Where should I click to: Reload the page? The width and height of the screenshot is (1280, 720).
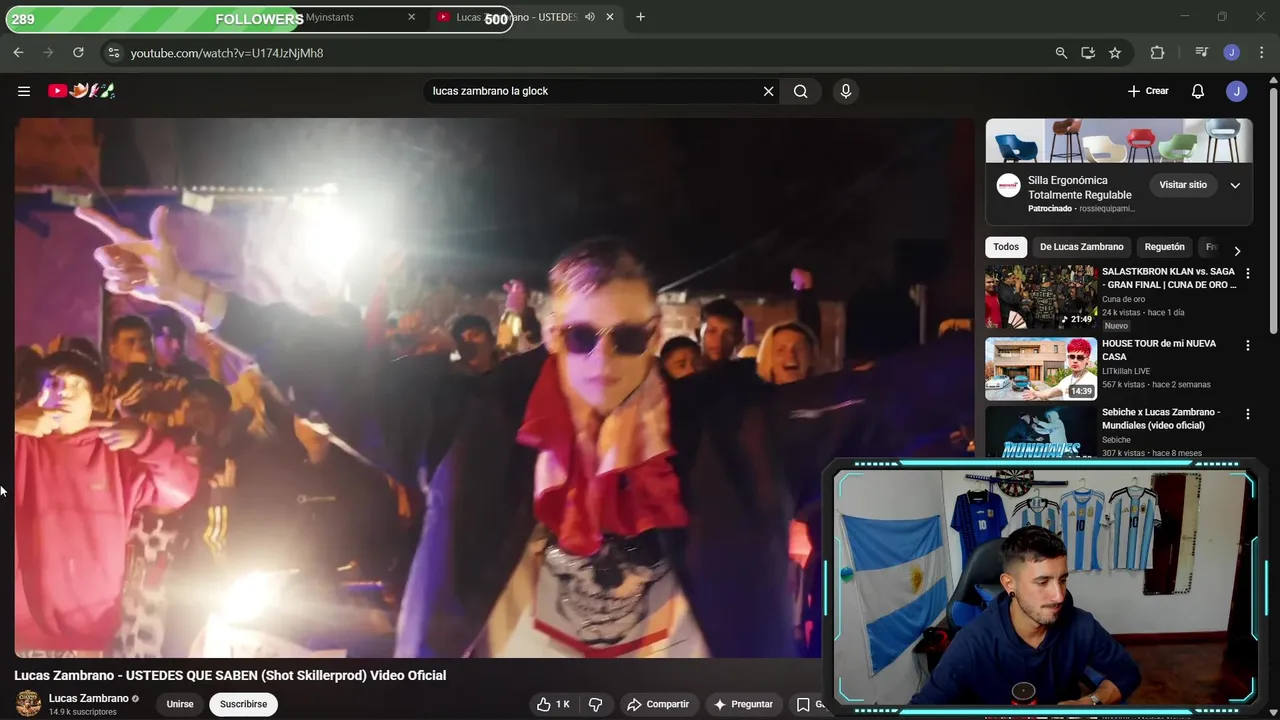(x=78, y=53)
